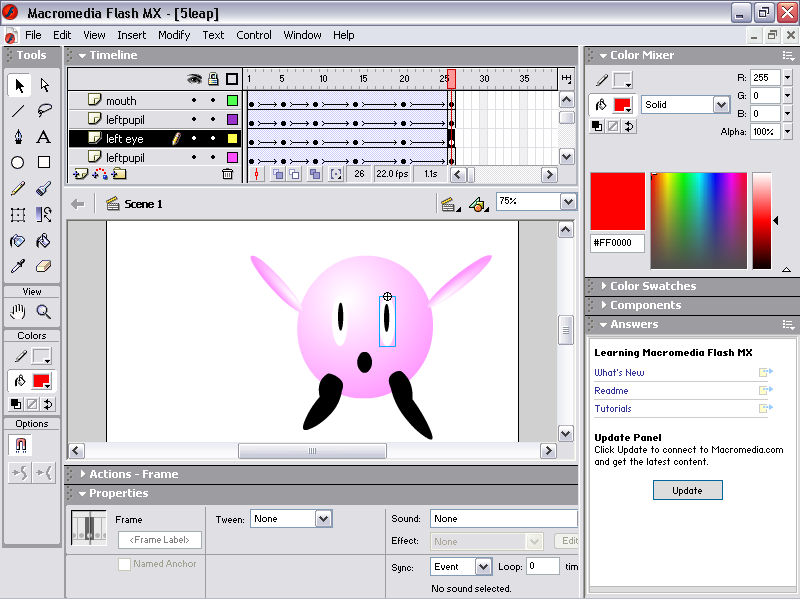
Task: Select the Pen tool
Action: coord(18,137)
